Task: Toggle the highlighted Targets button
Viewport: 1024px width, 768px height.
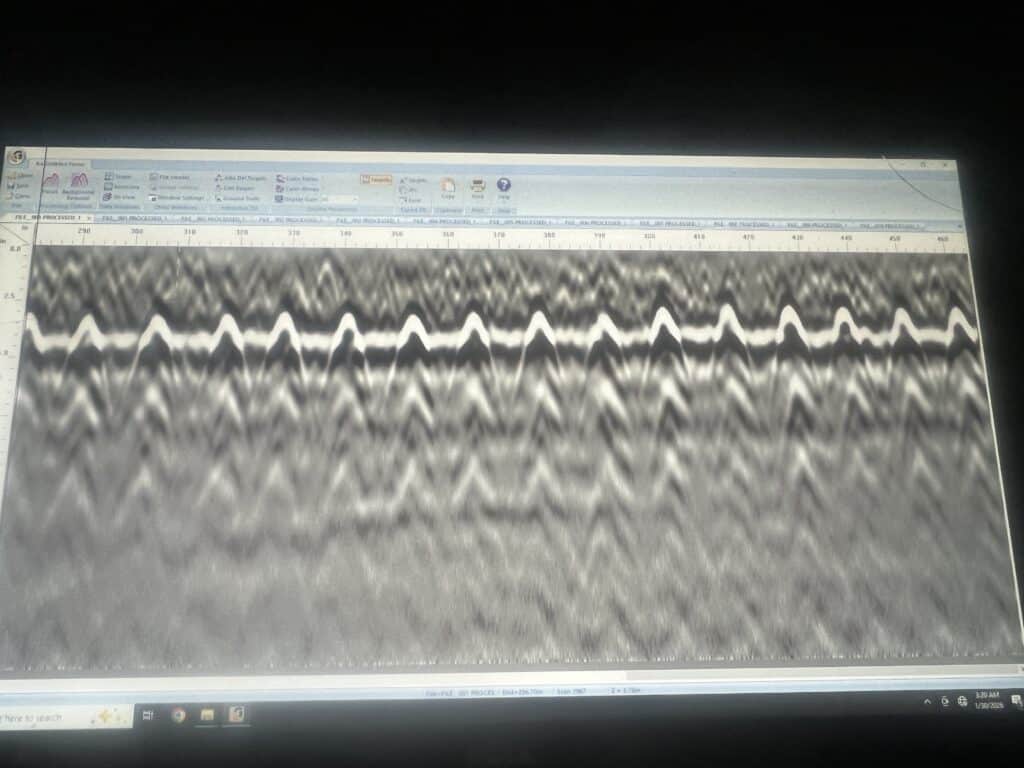Action: (376, 180)
